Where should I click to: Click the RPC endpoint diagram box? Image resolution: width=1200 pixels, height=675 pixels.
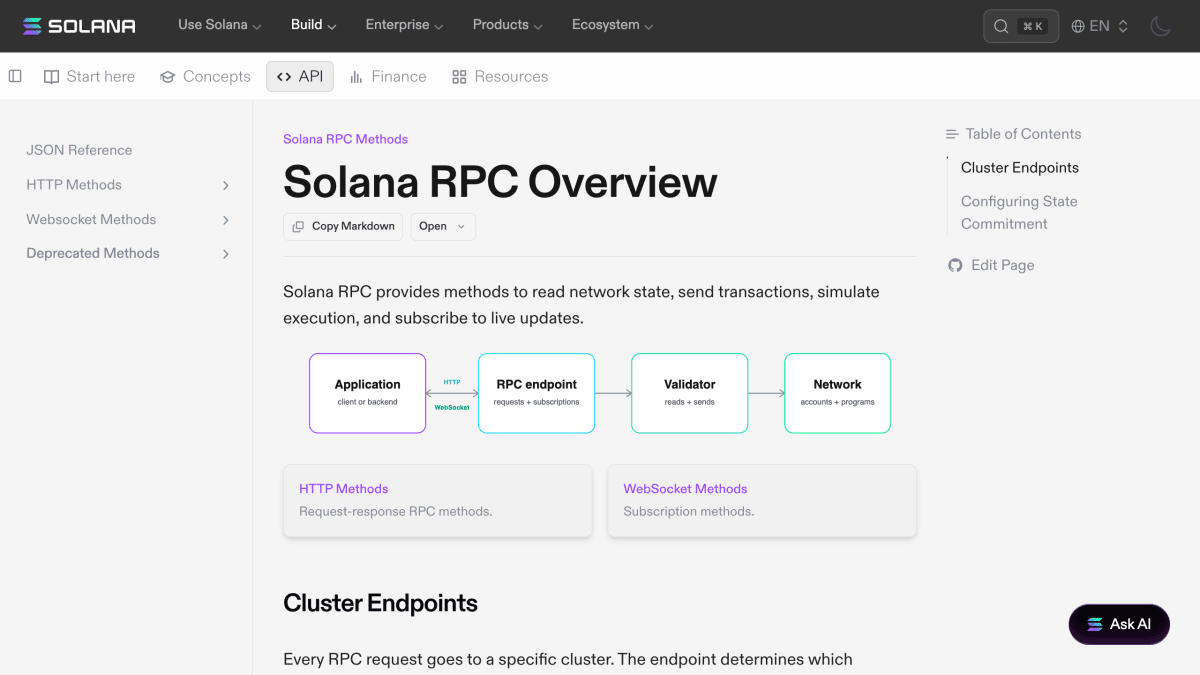tap(536, 393)
